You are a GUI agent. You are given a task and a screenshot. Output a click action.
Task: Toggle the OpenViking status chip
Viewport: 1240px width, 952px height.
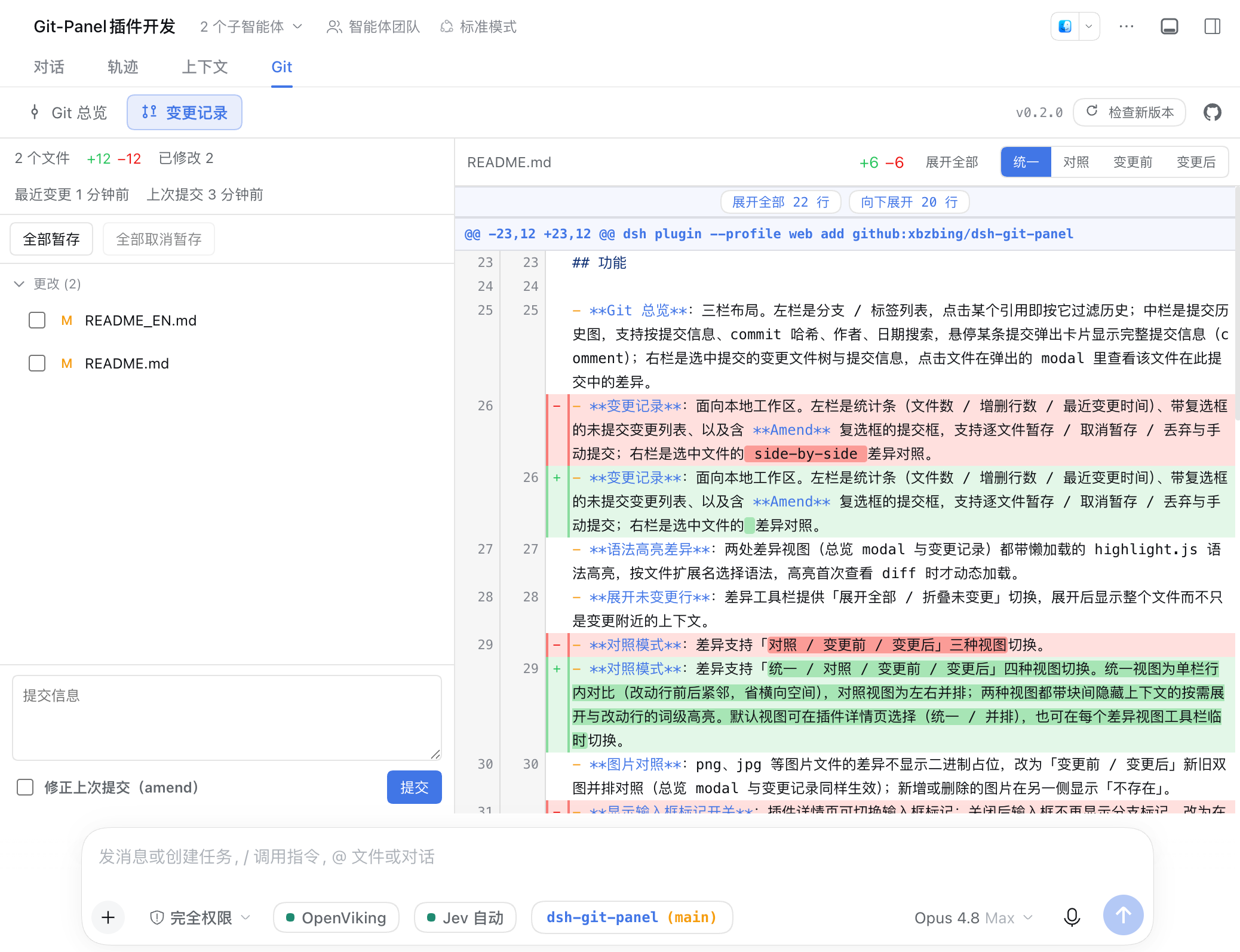tap(336, 917)
